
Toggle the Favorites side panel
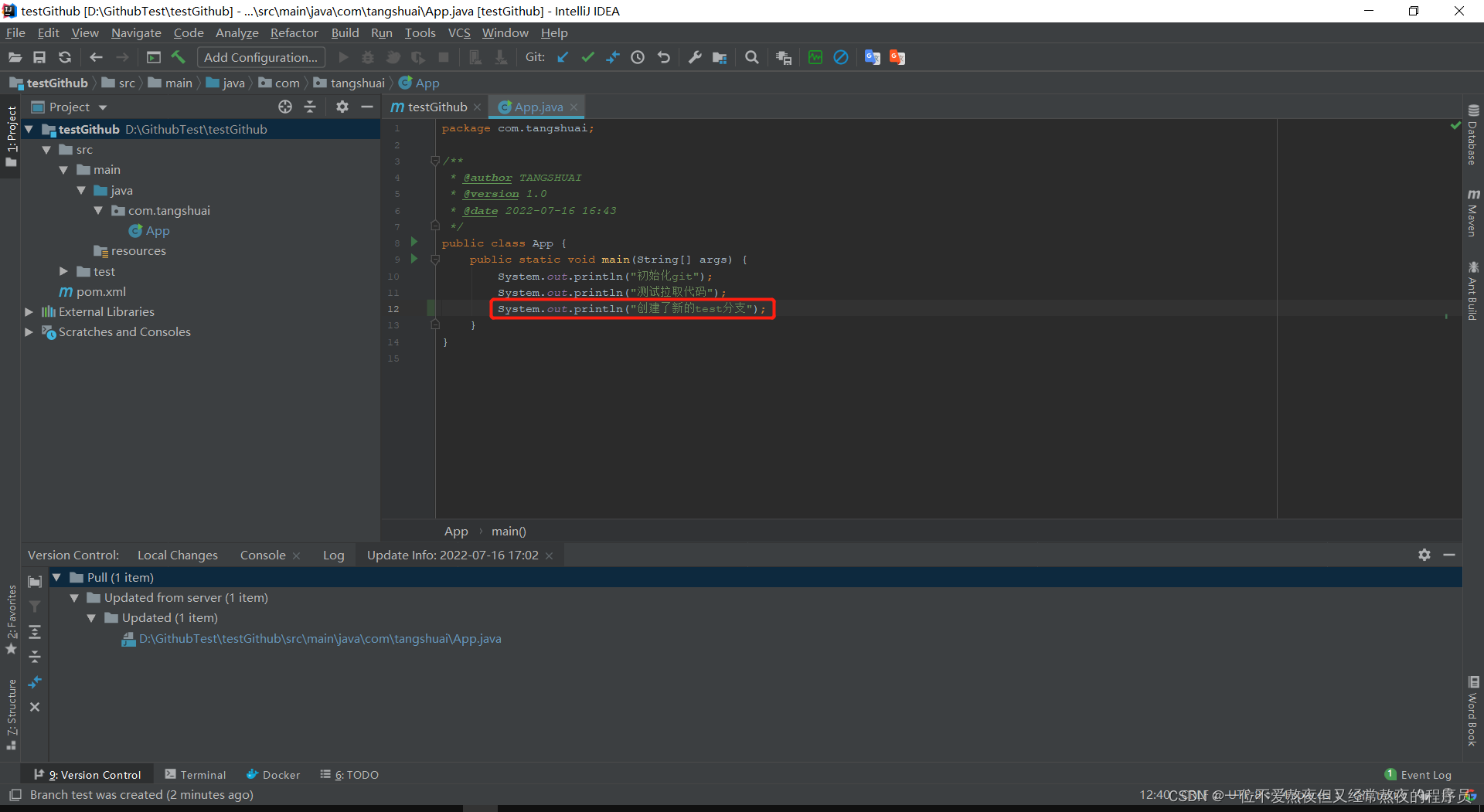tap(11, 620)
